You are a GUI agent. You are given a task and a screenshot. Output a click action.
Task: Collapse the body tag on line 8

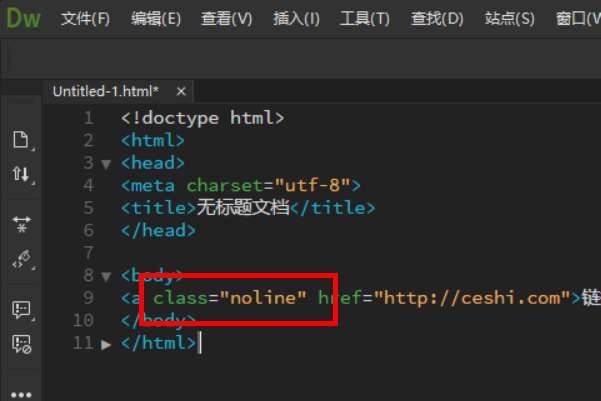[x=106, y=276]
